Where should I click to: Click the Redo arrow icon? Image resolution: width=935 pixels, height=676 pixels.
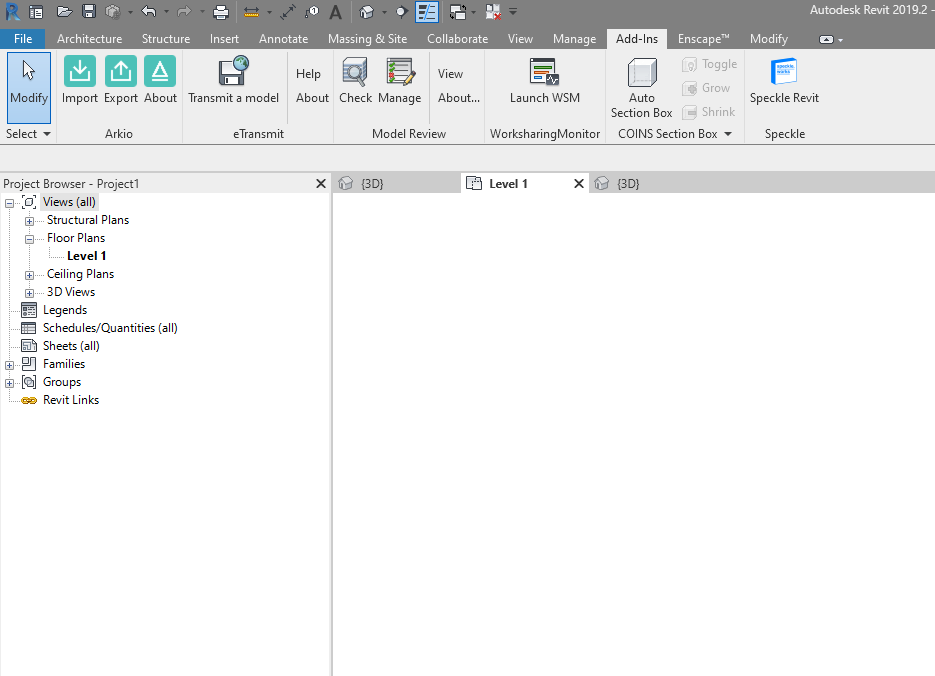point(184,11)
